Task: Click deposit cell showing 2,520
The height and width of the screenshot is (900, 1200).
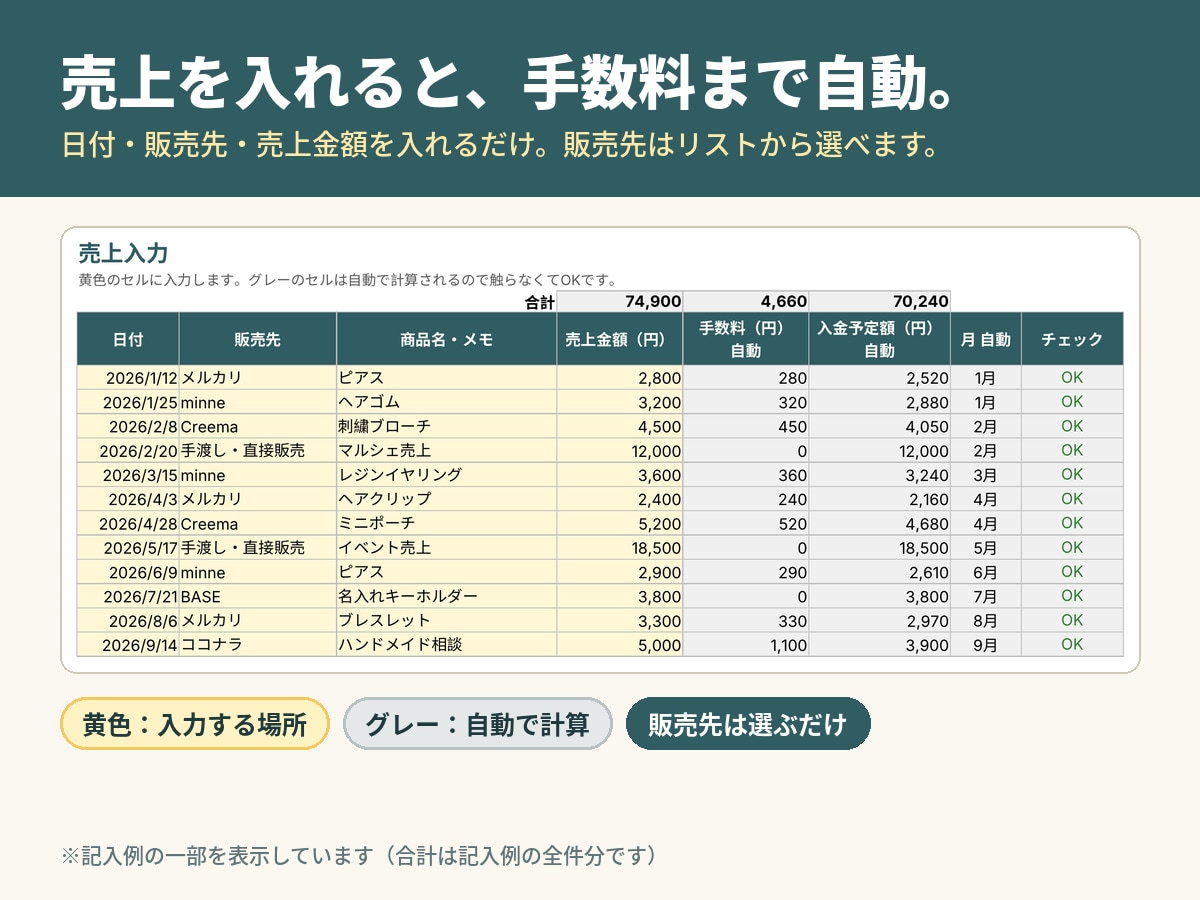Action: click(880, 378)
